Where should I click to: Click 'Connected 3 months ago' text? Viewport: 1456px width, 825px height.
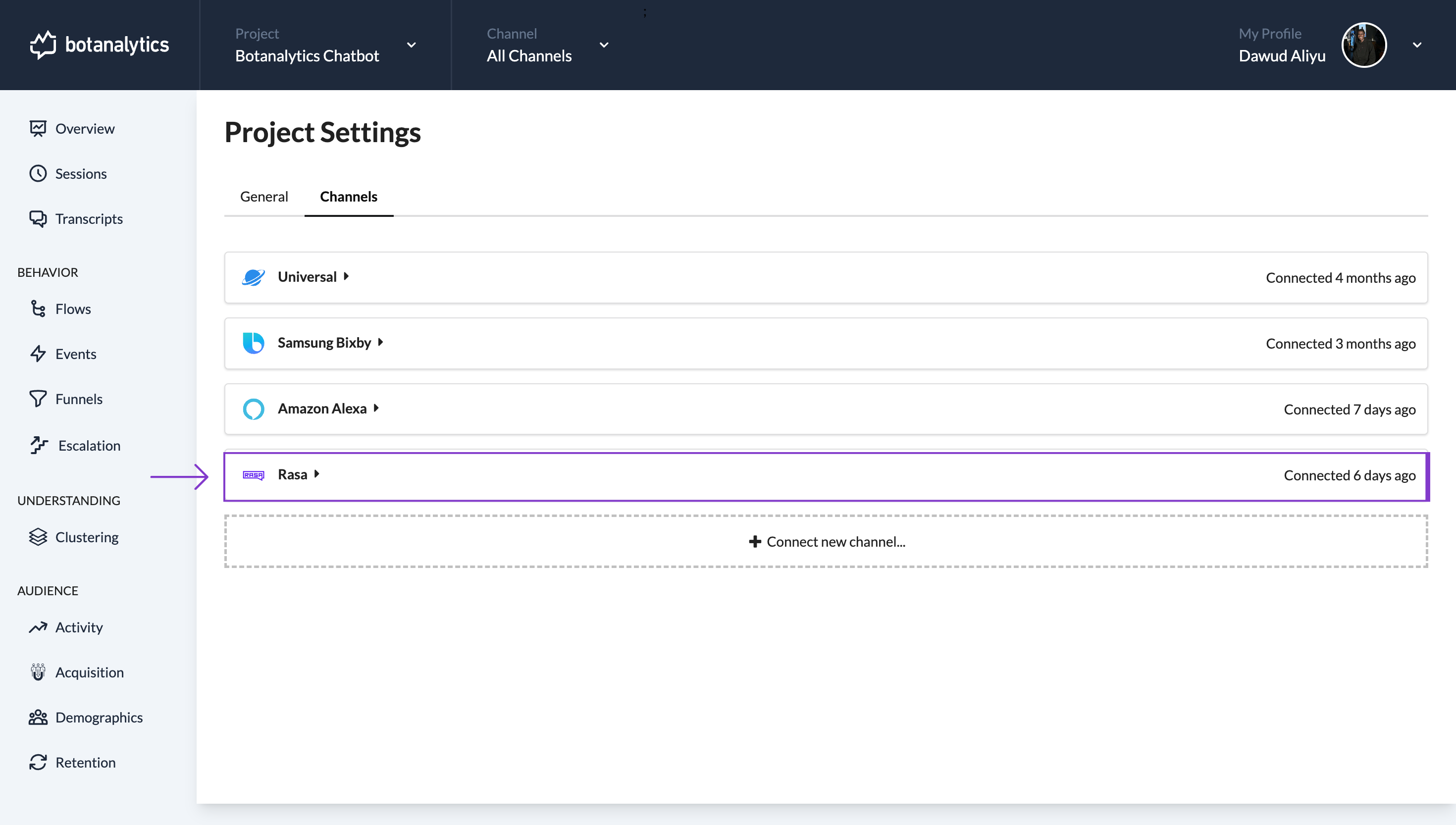pyautogui.click(x=1341, y=343)
